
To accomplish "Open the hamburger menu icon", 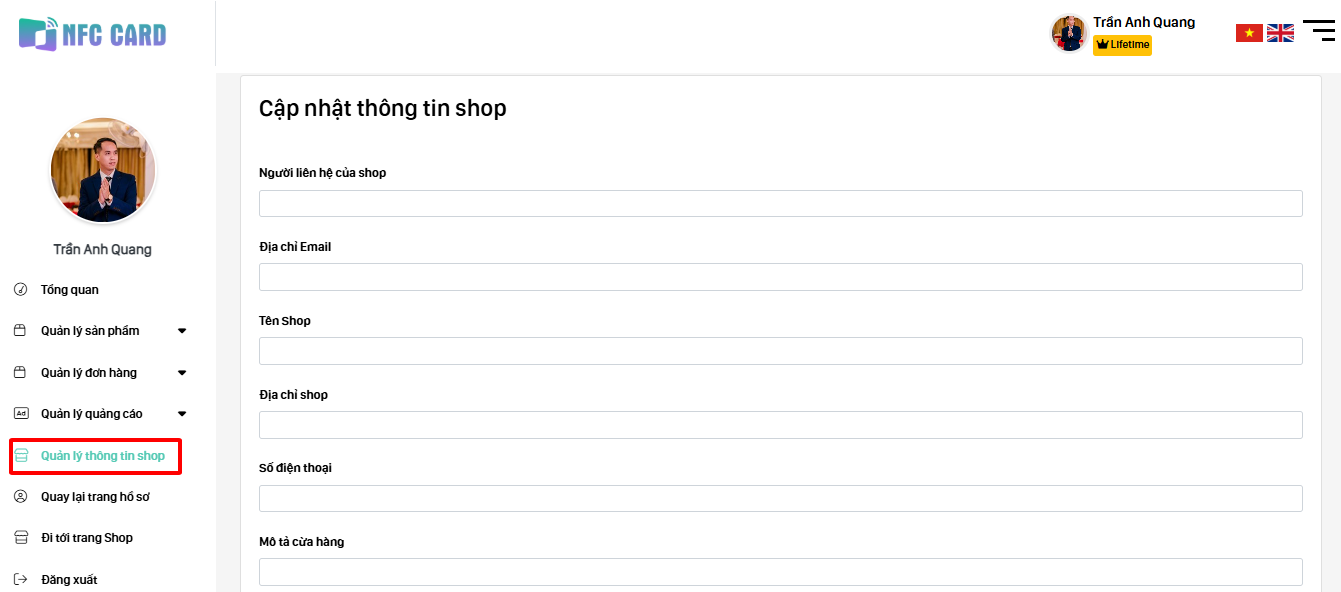I will coord(1319,30).
